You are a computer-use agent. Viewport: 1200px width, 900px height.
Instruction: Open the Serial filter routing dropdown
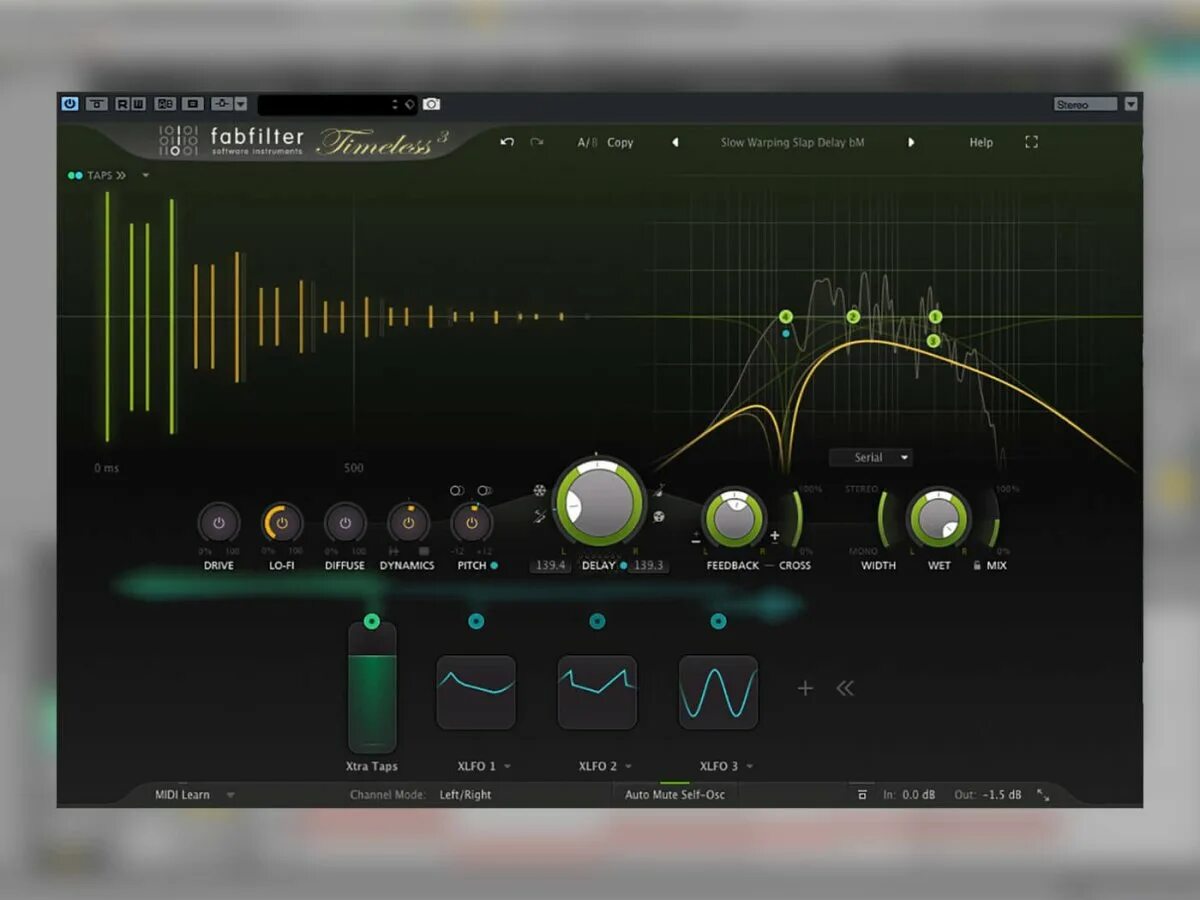(x=871, y=458)
